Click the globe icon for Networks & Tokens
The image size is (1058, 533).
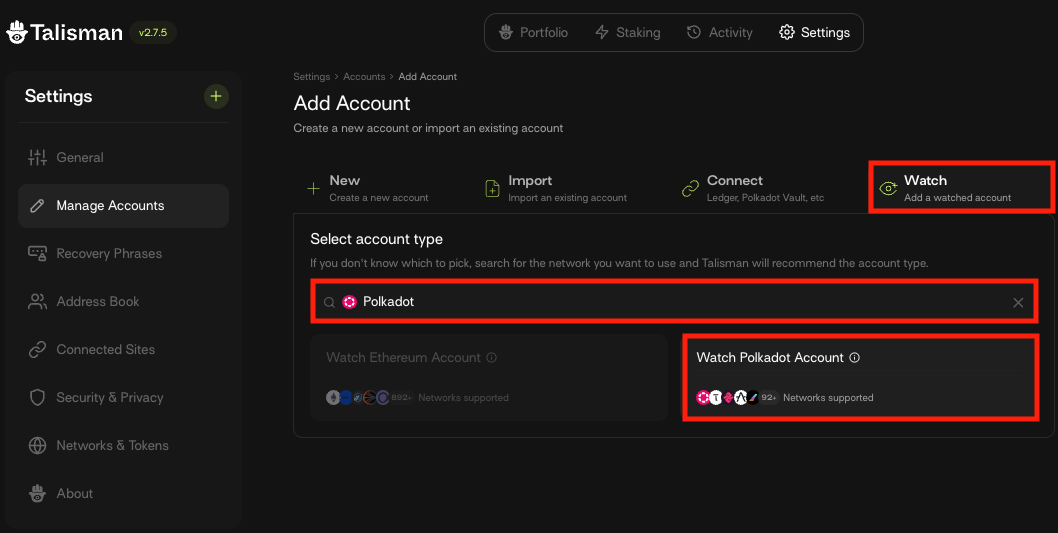[37, 445]
